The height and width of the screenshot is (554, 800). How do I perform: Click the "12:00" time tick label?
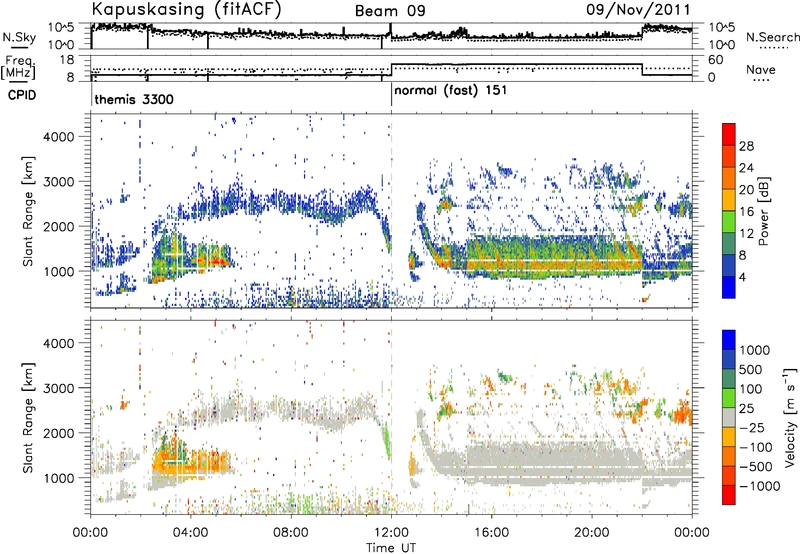click(391, 533)
